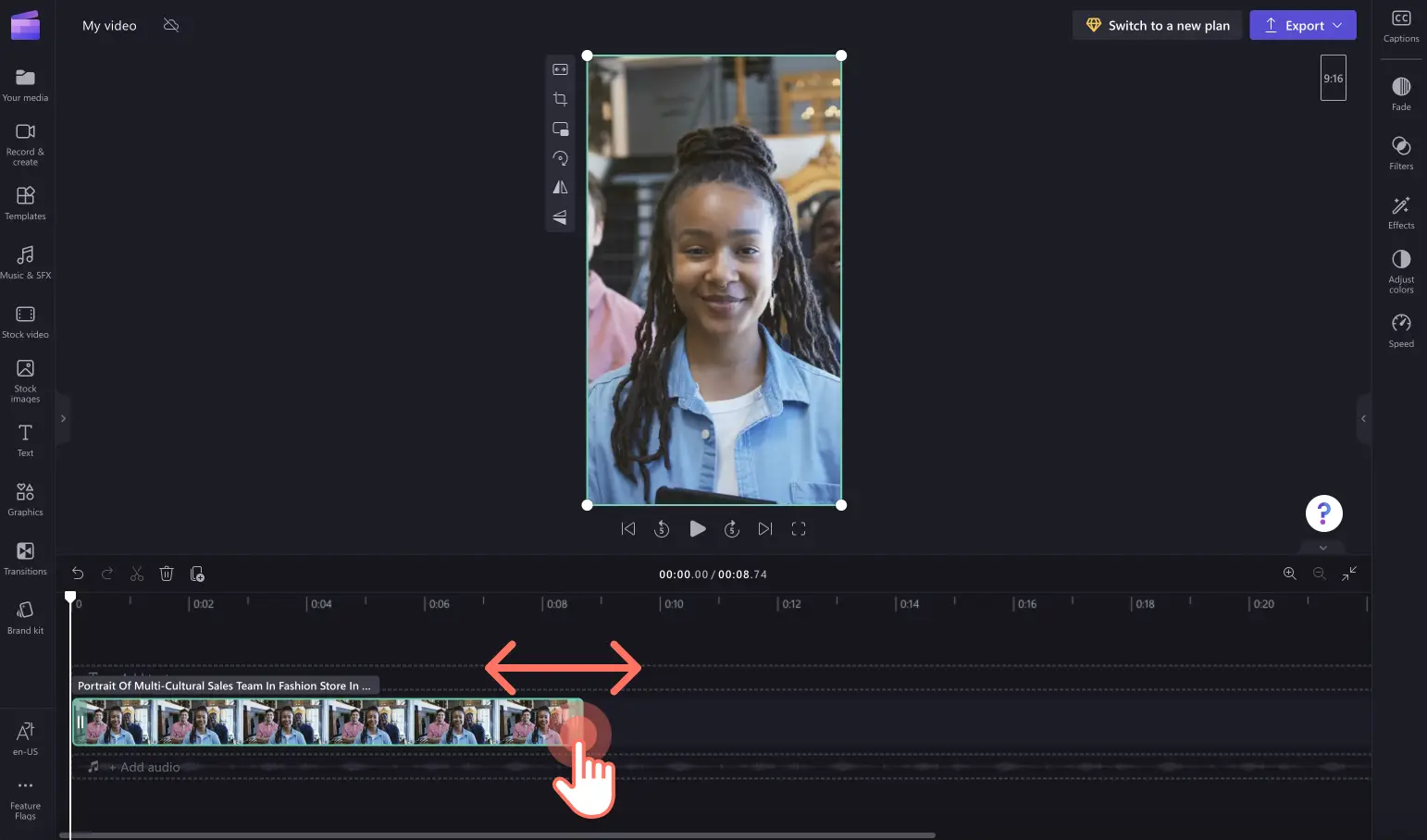Collapse the left sidebar panel
The height and width of the screenshot is (840, 1427).
click(x=63, y=418)
